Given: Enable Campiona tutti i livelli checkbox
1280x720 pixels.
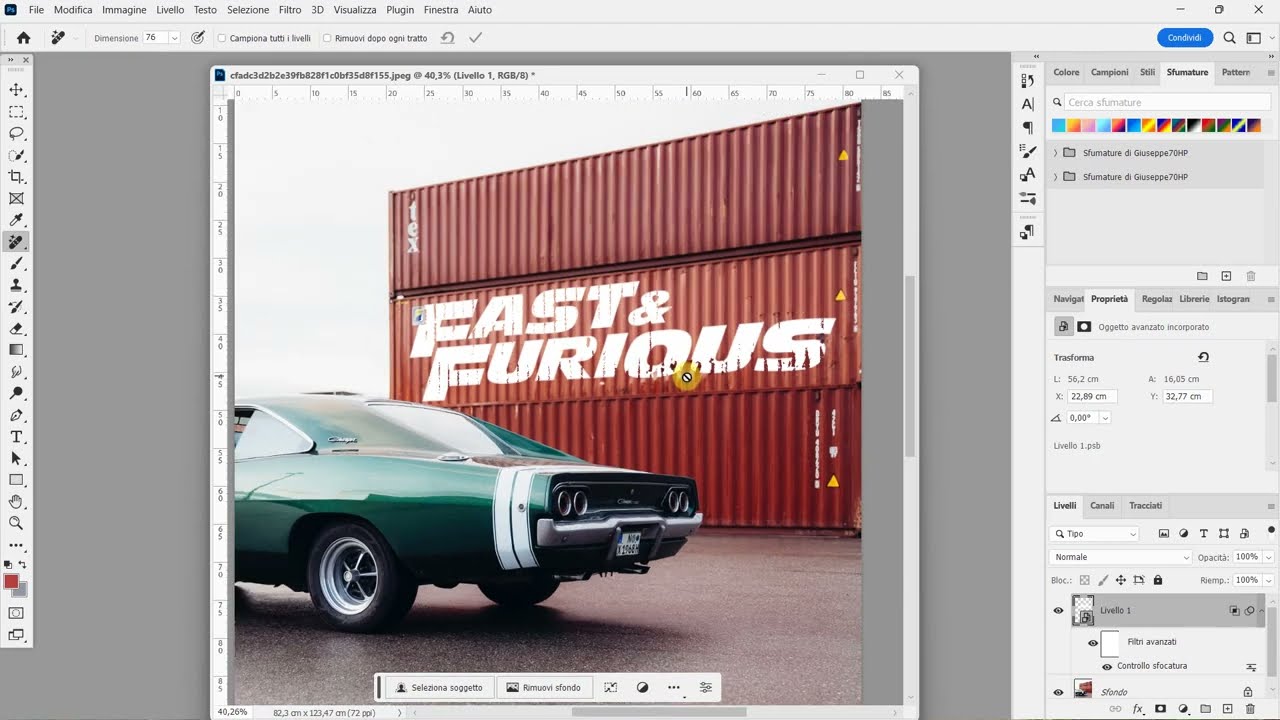Looking at the screenshot, I should 222,38.
